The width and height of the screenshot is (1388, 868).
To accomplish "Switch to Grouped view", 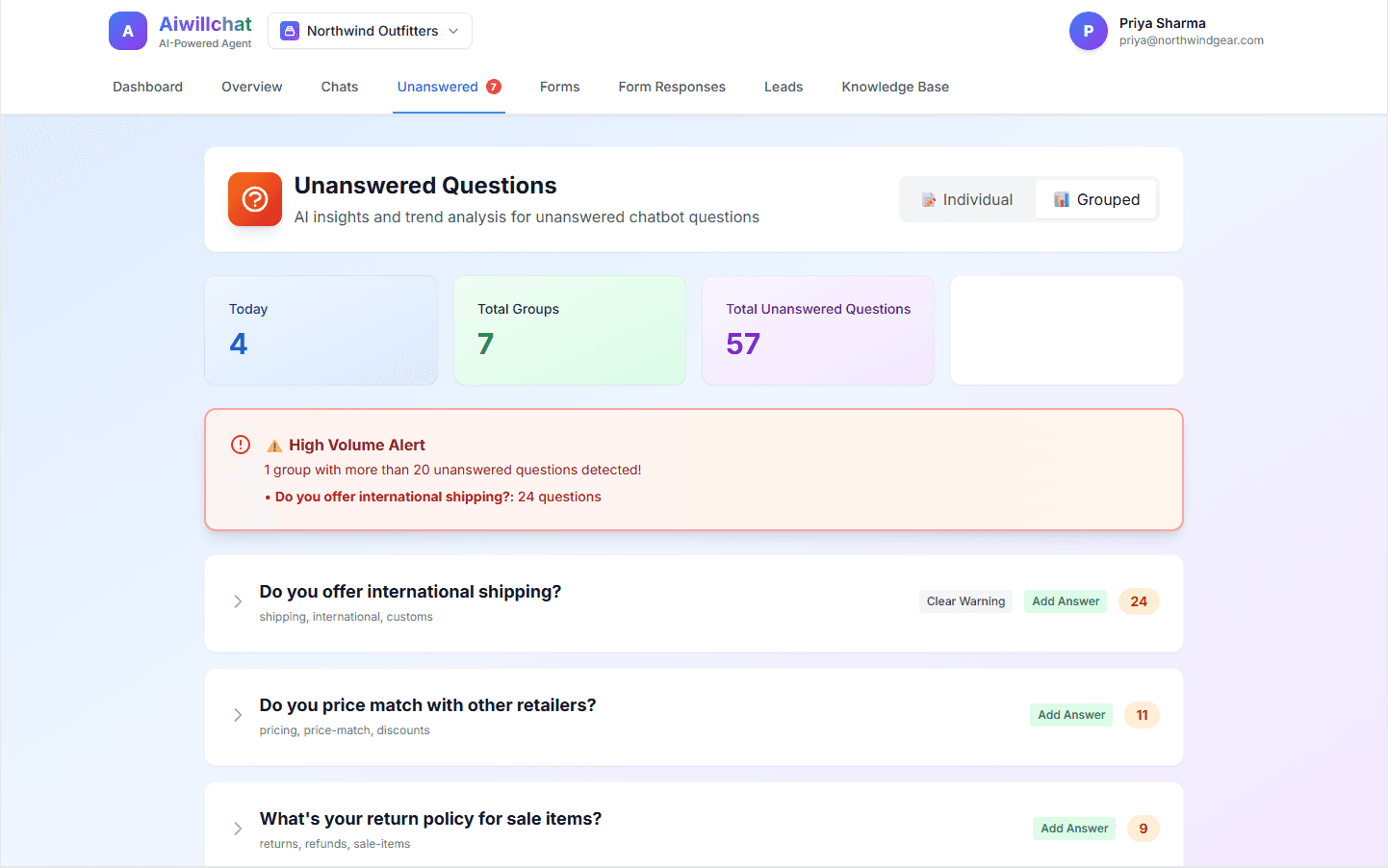I will coord(1096,199).
